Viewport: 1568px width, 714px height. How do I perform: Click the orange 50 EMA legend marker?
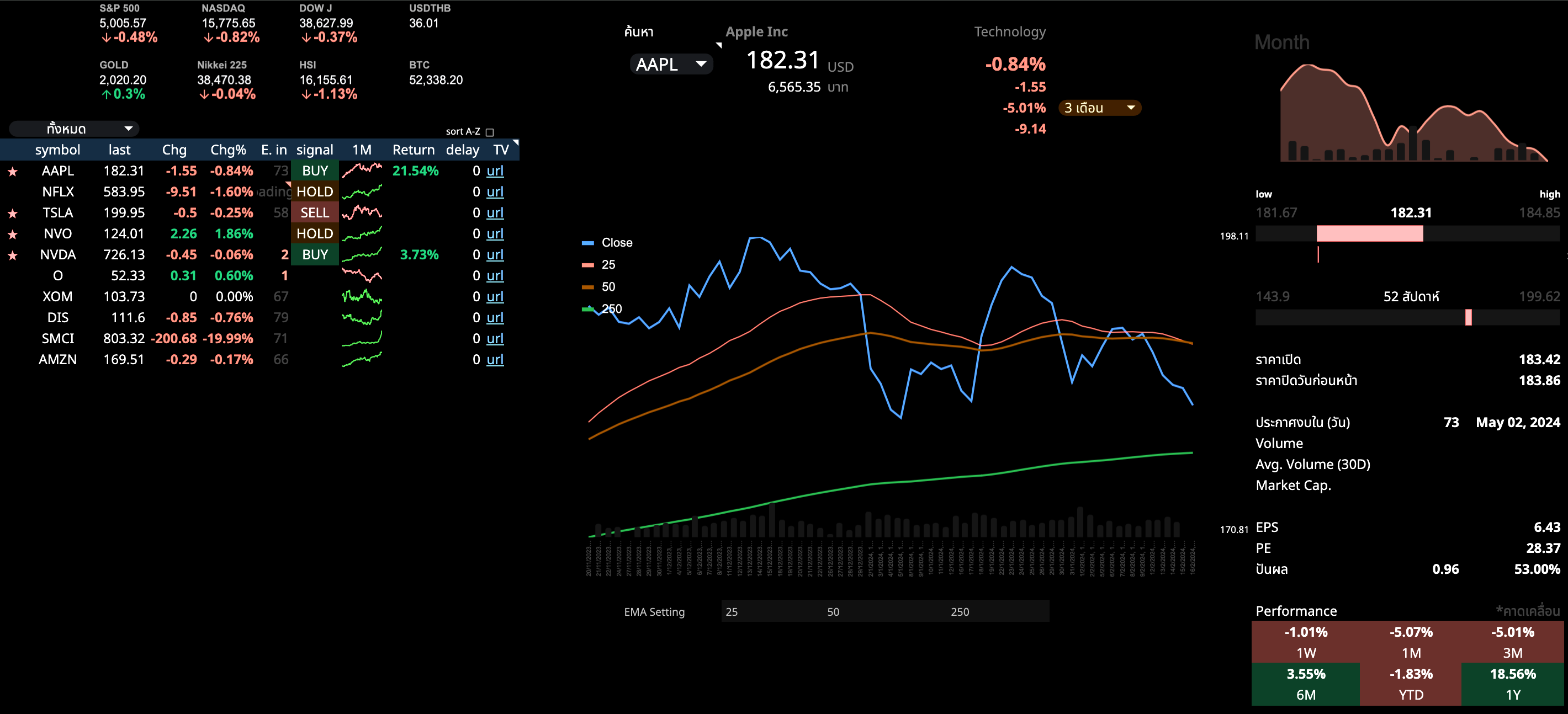(587, 286)
